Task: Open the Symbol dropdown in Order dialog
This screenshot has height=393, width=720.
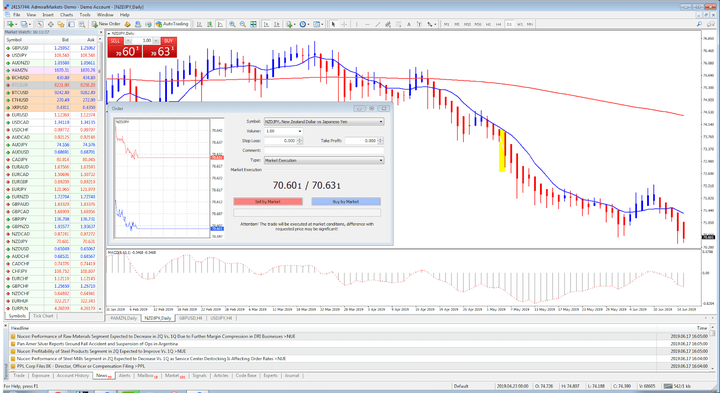Action: click(x=324, y=122)
